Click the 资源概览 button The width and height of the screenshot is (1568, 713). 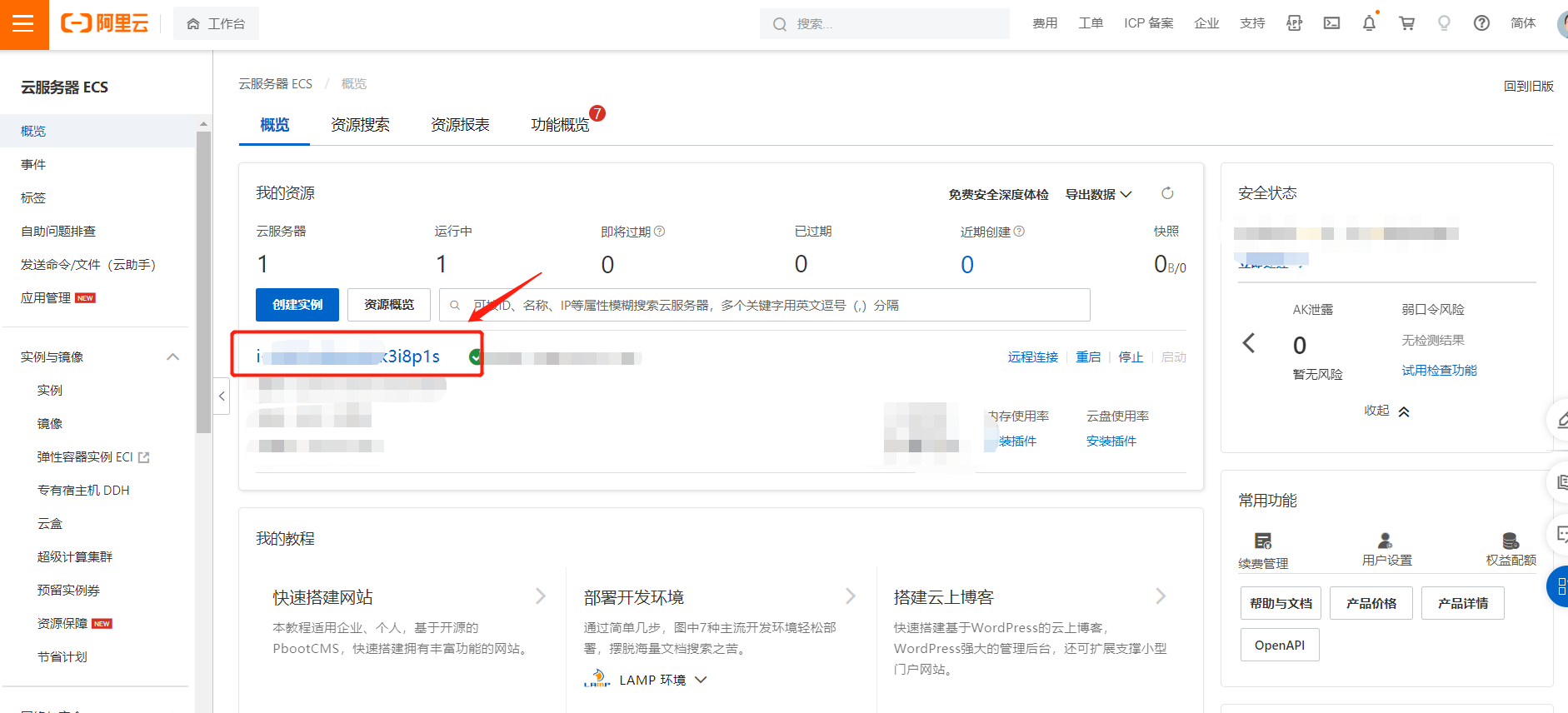pyautogui.click(x=389, y=305)
